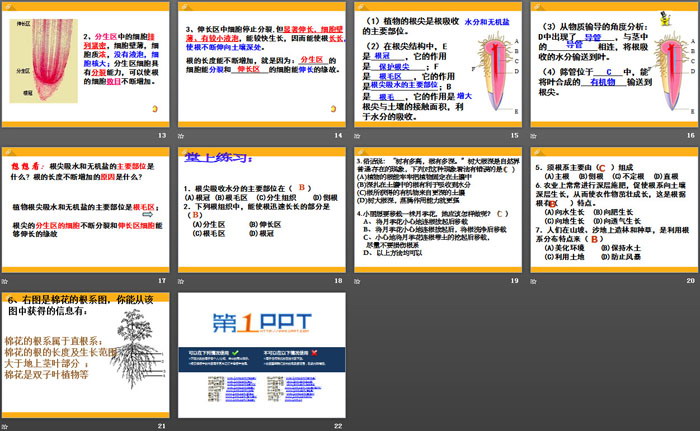Select slide 16 thumbnail about 导管 and 筛管
The height and width of the screenshot is (431, 700).
(614, 65)
